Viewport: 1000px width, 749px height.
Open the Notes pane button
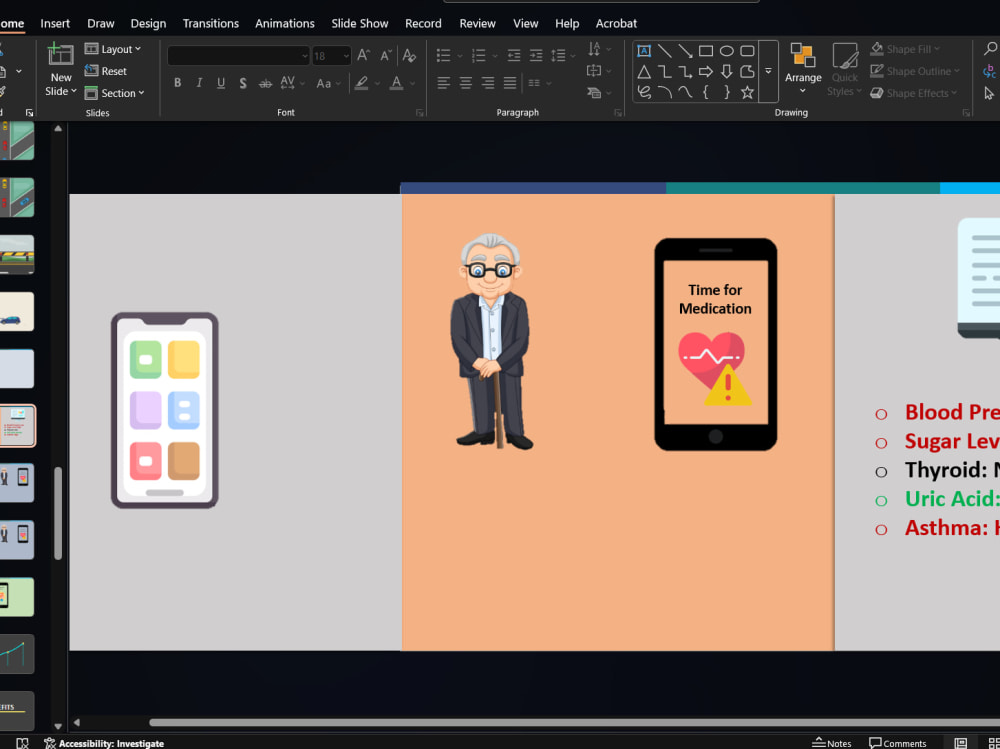[832, 743]
